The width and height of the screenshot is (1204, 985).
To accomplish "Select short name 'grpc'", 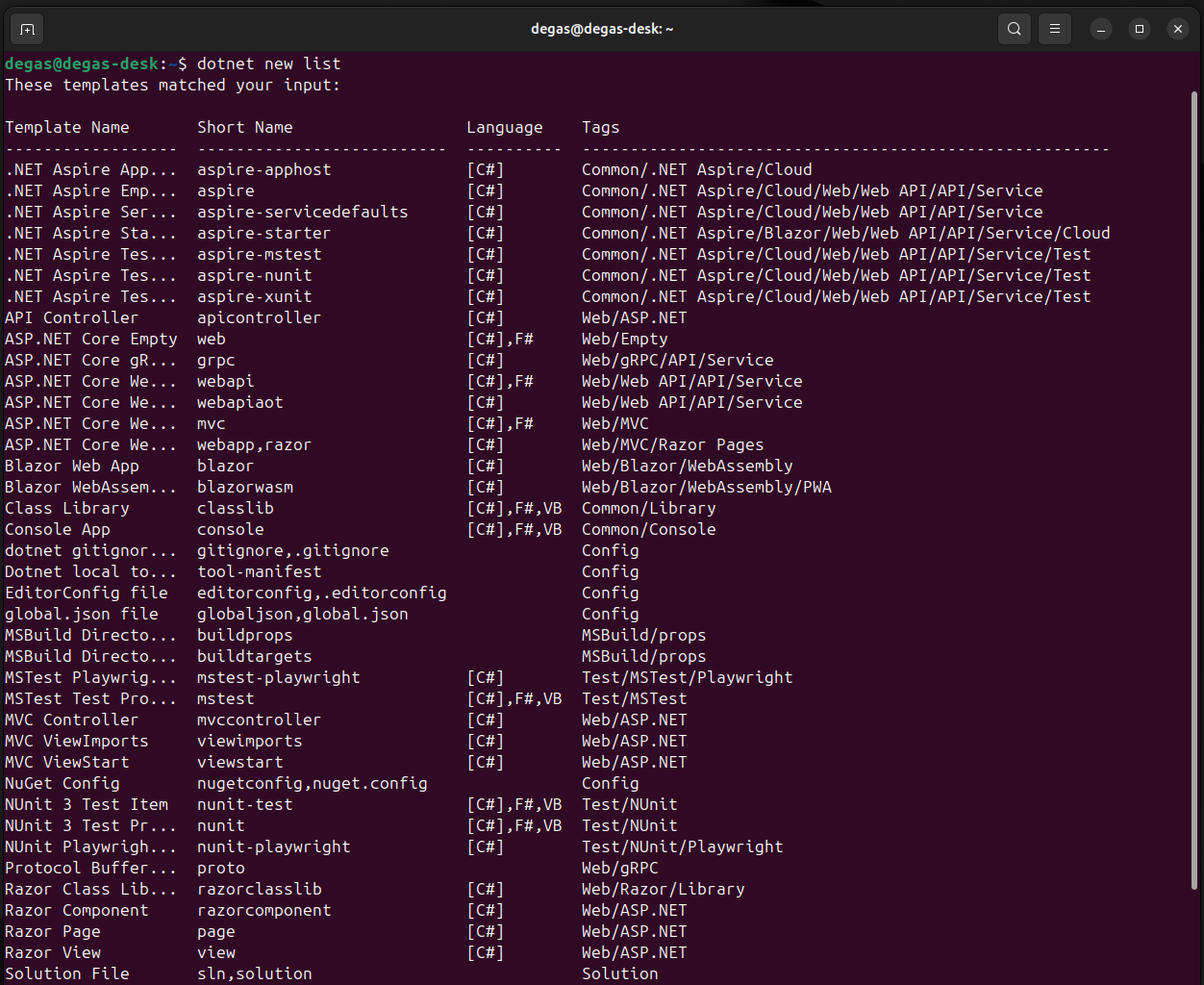I will [x=216, y=360].
